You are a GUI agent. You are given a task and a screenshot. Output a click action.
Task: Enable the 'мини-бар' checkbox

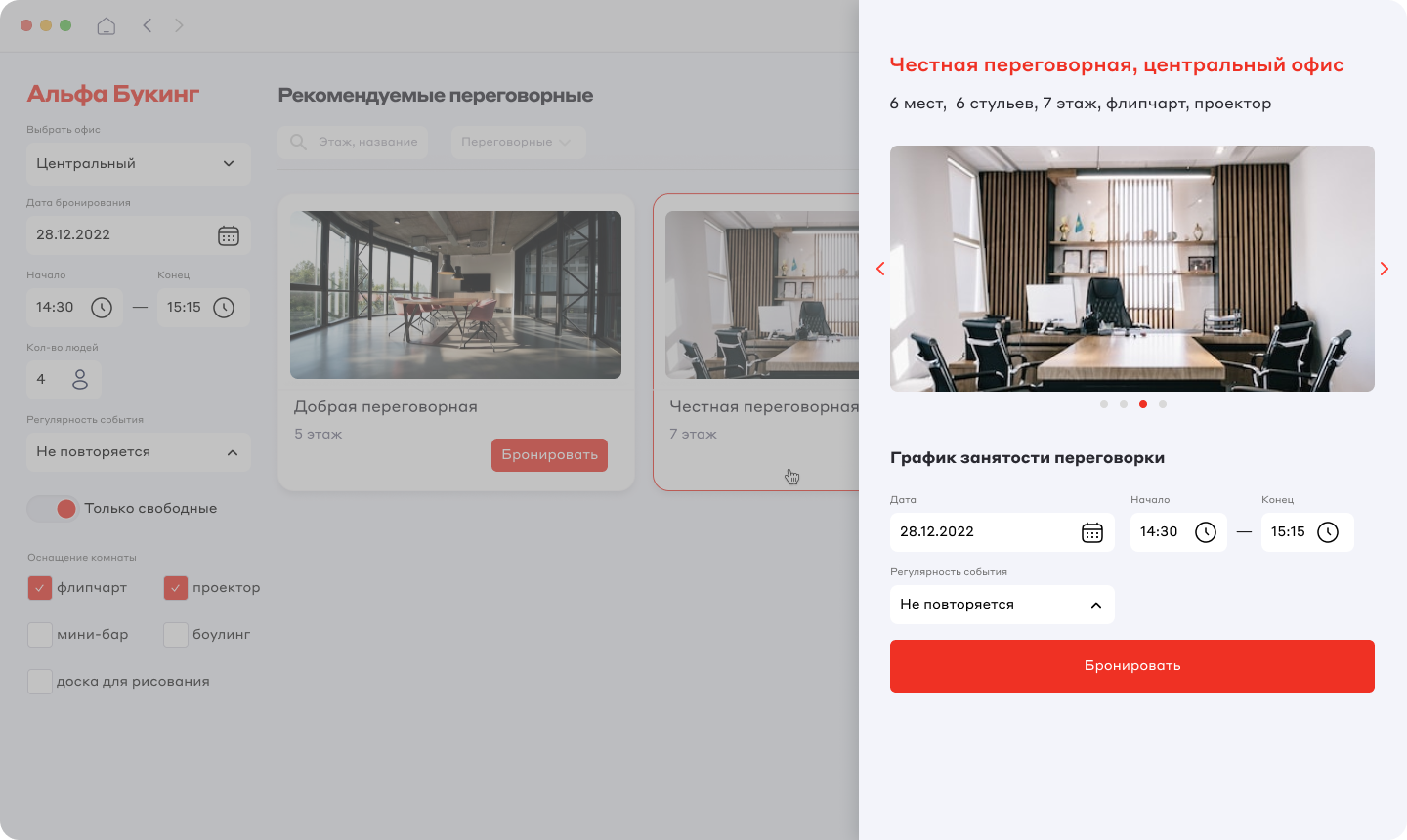(40, 635)
